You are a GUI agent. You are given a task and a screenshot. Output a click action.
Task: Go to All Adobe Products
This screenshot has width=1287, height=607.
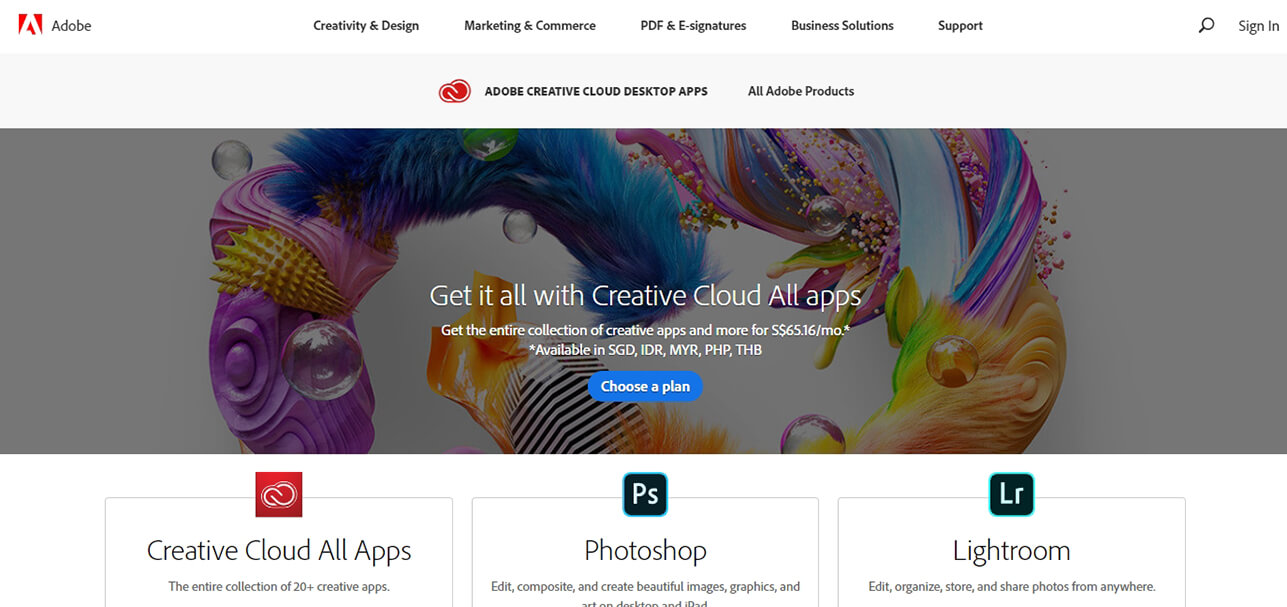[801, 91]
